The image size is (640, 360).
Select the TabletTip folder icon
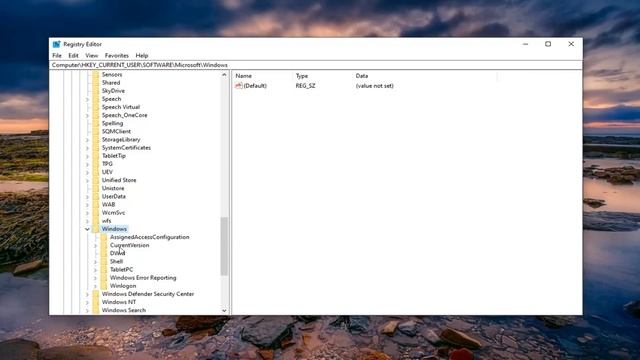(x=96, y=156)
